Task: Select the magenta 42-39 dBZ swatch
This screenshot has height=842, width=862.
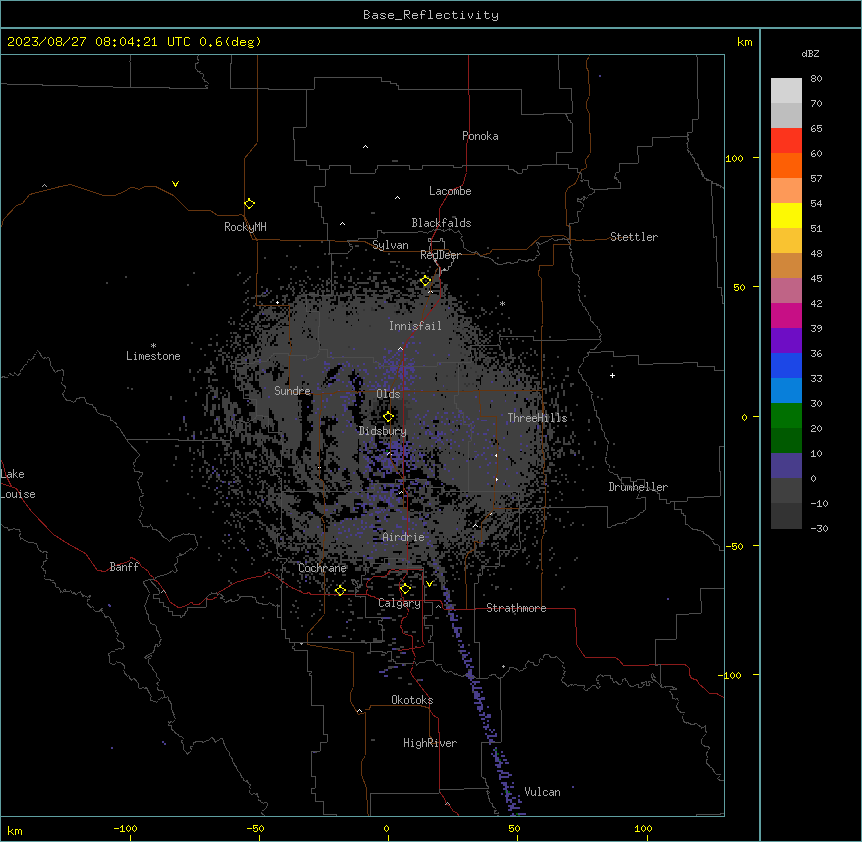Action: [786, 315]
